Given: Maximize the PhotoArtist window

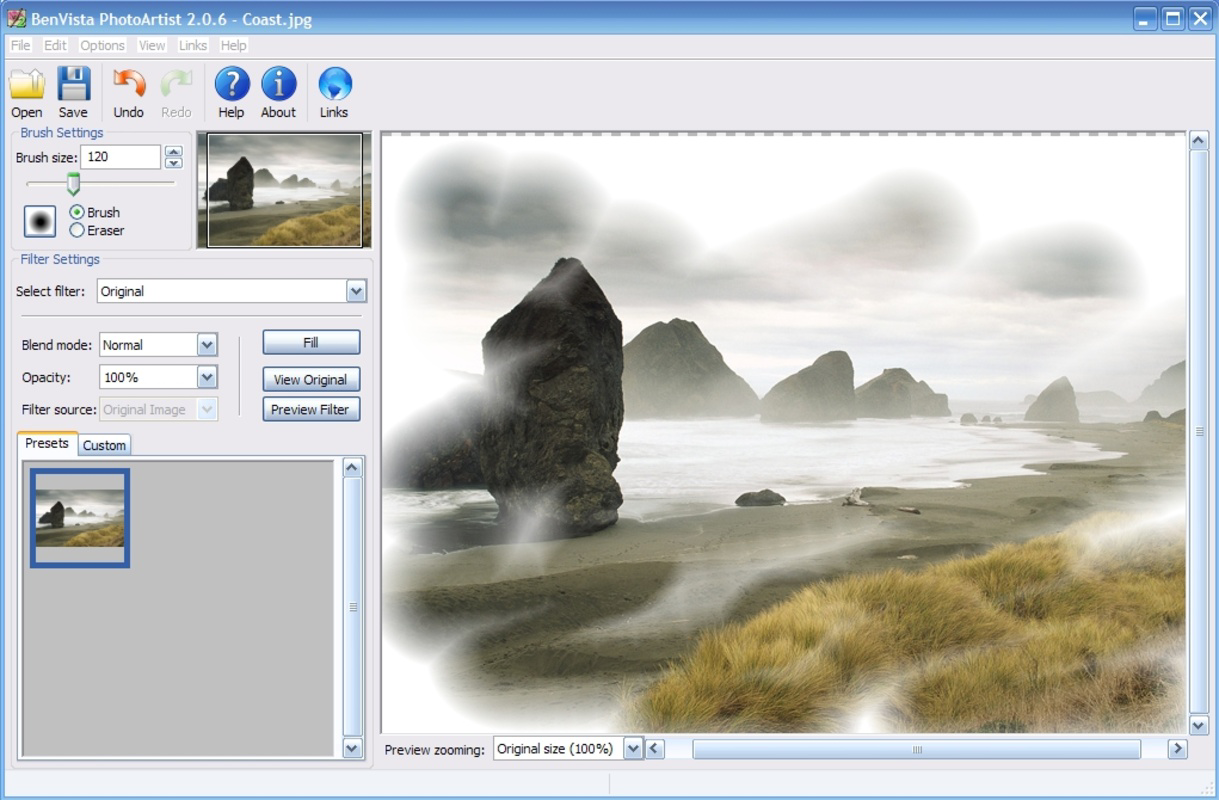Looking at the screenshot, I should [1172, 18].
